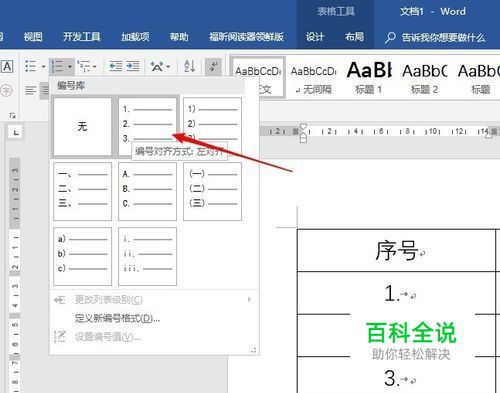500x393 pixels.
Task: Open the 开发工具 ribbon tab
Action: (x=82, y=37)
